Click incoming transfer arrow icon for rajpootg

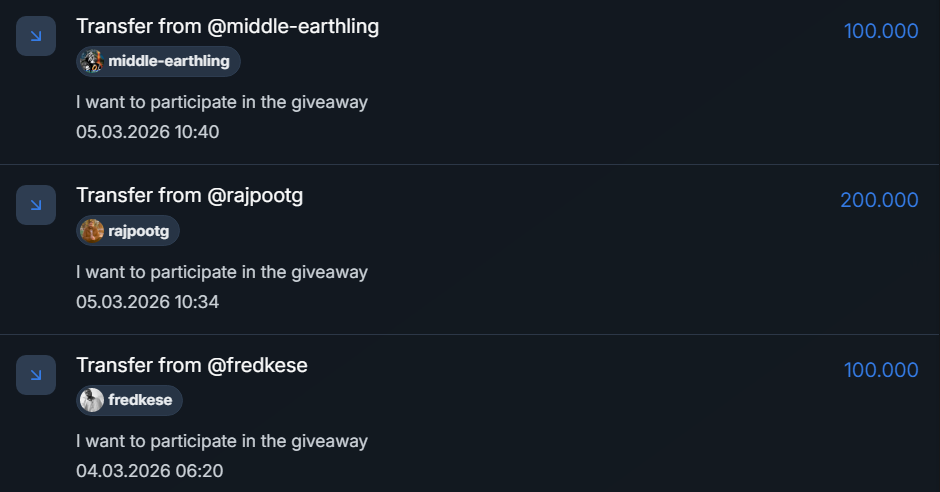coord(36,205)
